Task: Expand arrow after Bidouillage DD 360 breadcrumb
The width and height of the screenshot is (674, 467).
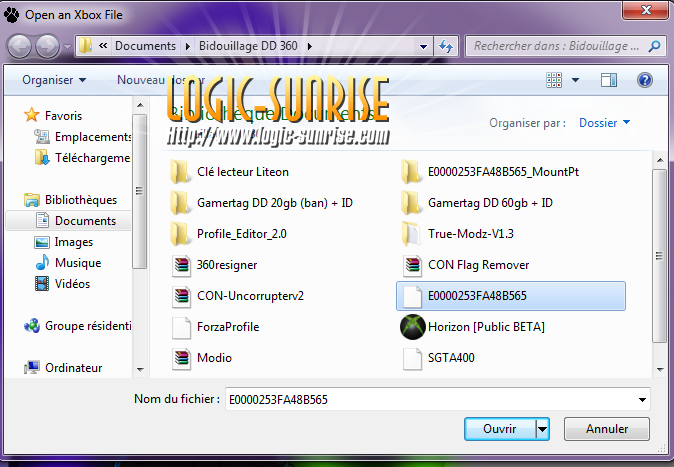Action: tap(309, 46)
